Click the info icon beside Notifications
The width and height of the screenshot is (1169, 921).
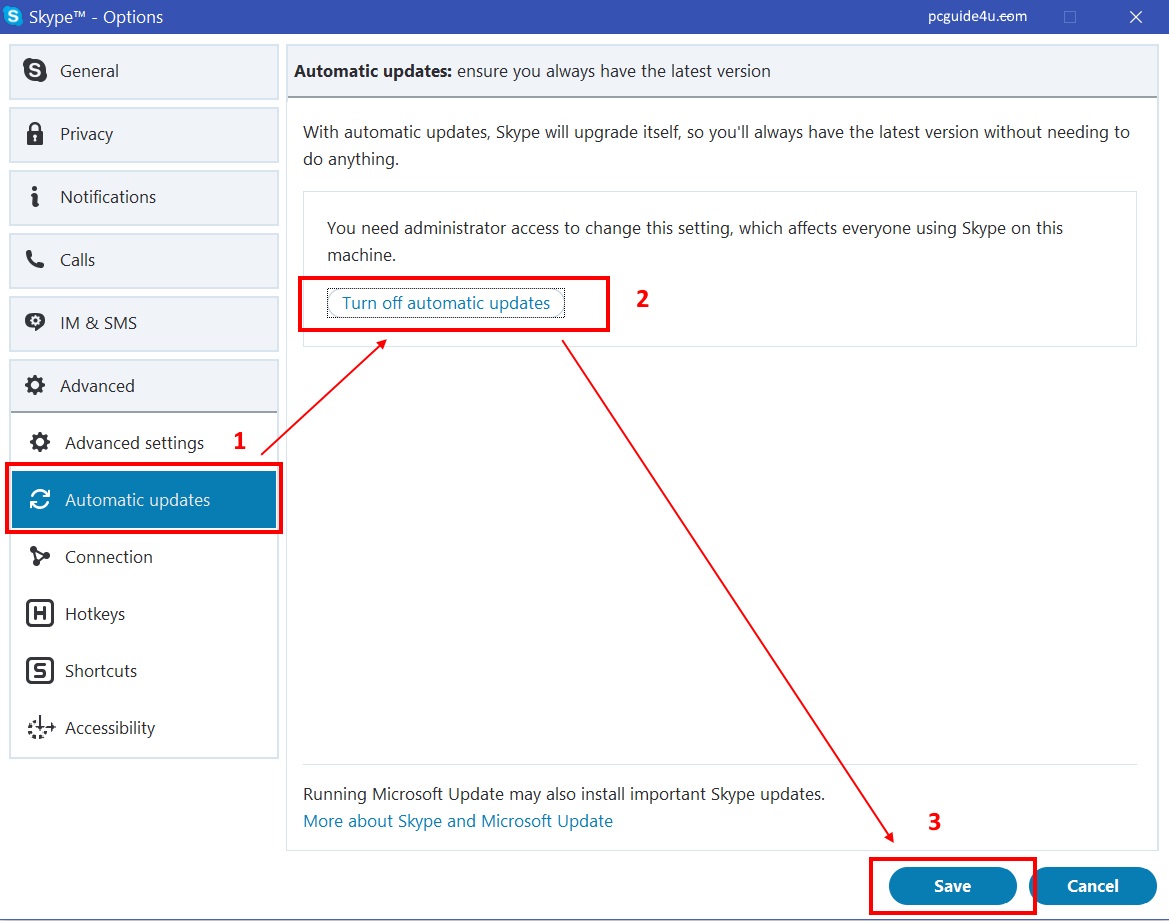35,197
